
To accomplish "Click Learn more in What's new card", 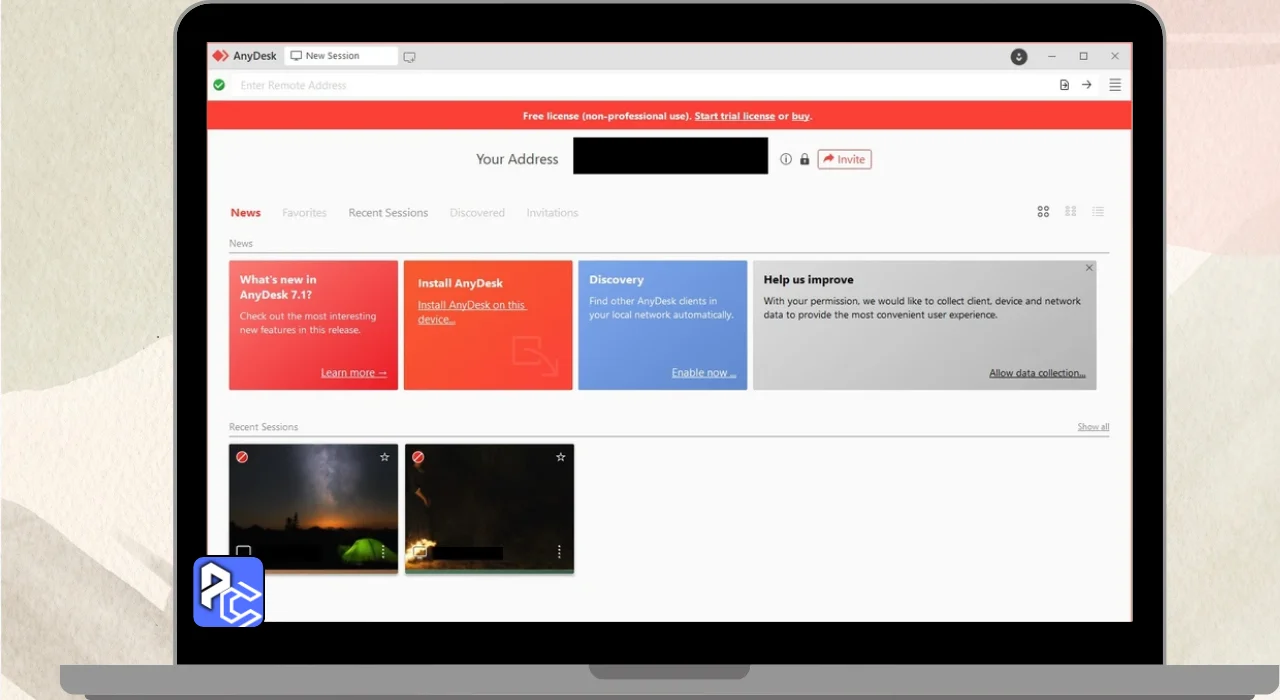I will pos(354,373).
